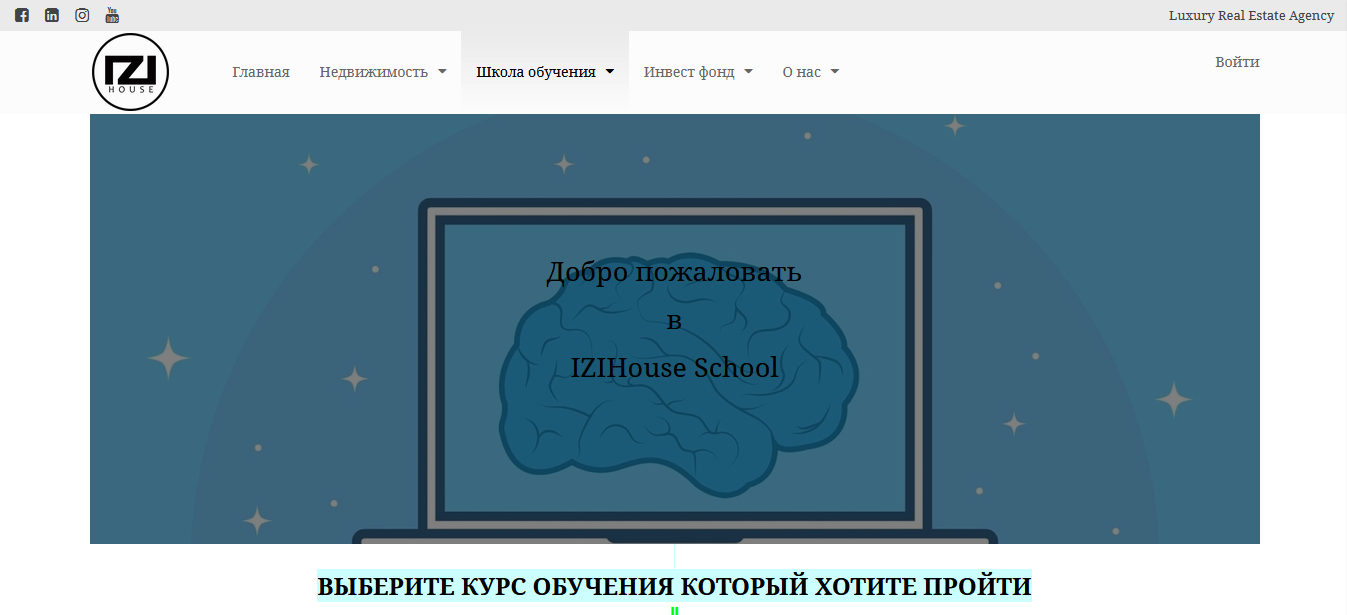Open the Instagram social icon
Screen dimensions: 1347x615
pyautogui.click(x=82, y=15)
